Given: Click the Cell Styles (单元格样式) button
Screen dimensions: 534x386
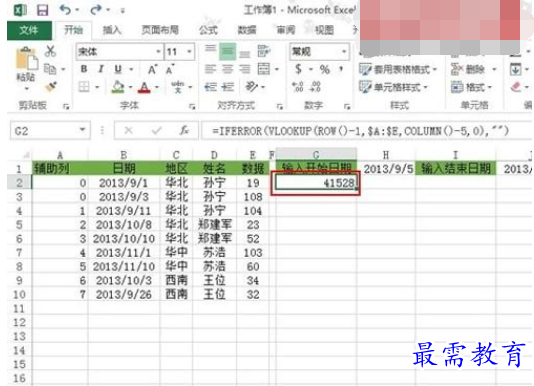Looking at the screenshot, I should [x=393, y=87].
